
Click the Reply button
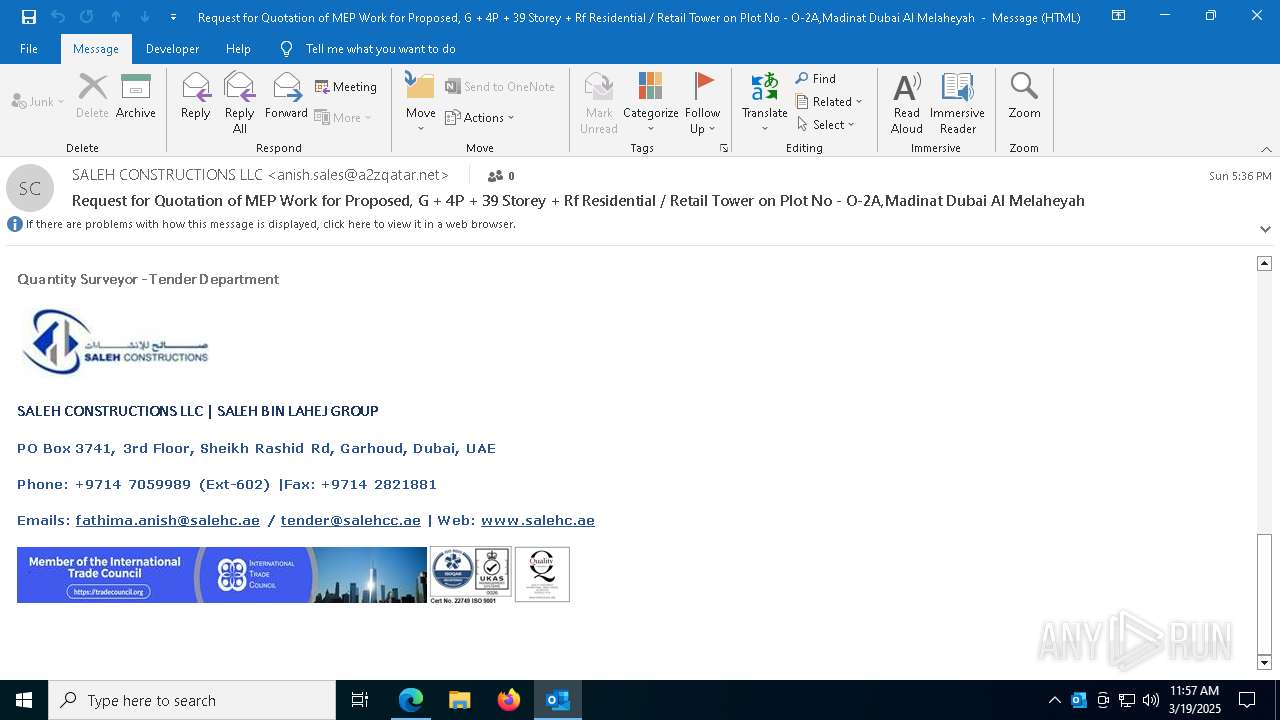click(196, 97)
